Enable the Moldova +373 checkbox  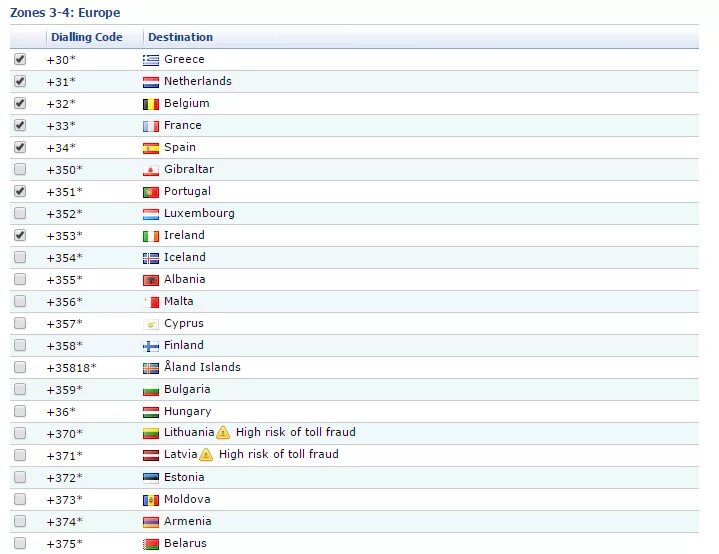tap(20, 499)
